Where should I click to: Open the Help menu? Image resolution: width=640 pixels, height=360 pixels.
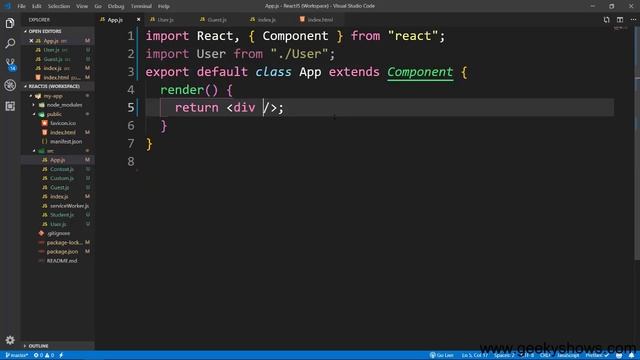pyautogui.click(x=164, y=6)
